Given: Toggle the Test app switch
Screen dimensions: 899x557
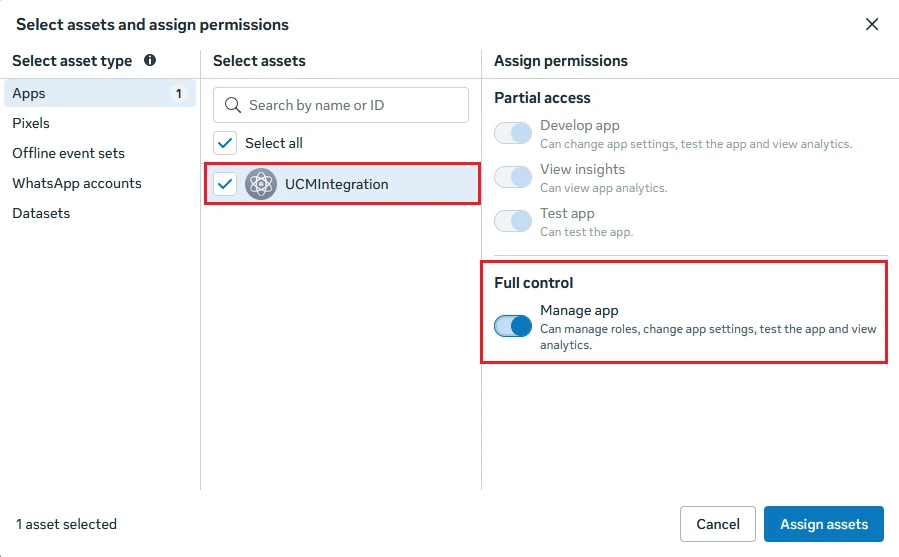Looking at the screenshot, I should point(513,221).
